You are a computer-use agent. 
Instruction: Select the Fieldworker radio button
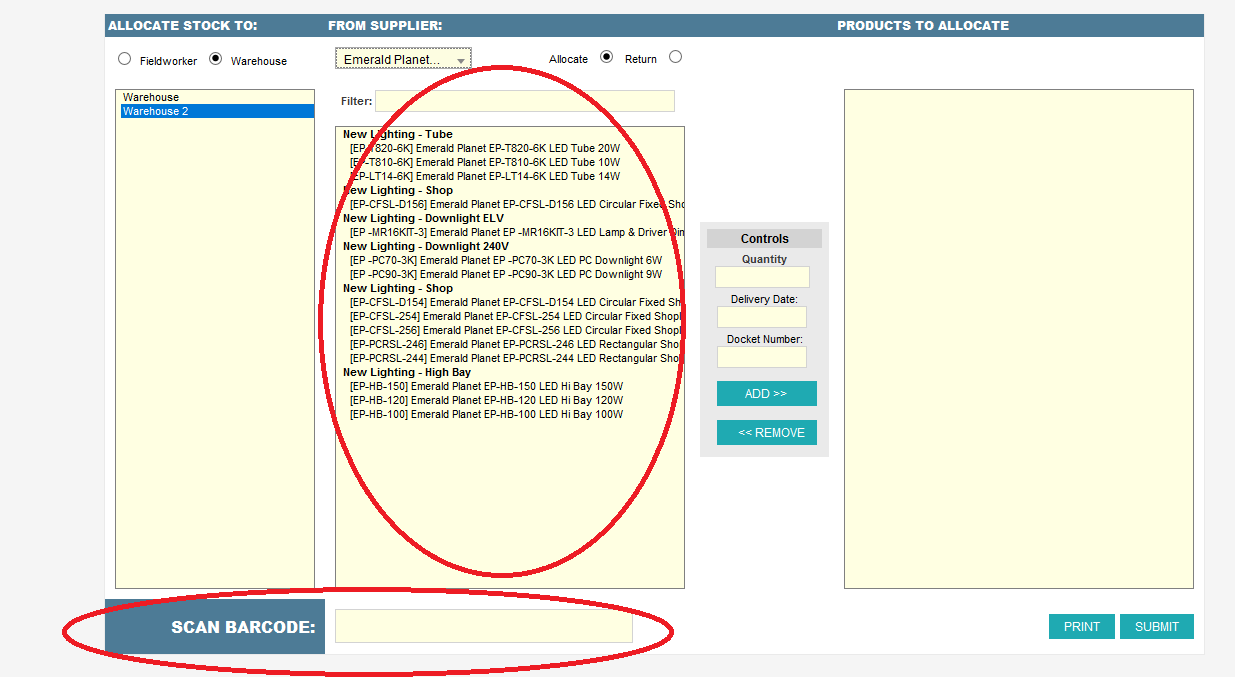pyautogui.click(x=124, y=59)
